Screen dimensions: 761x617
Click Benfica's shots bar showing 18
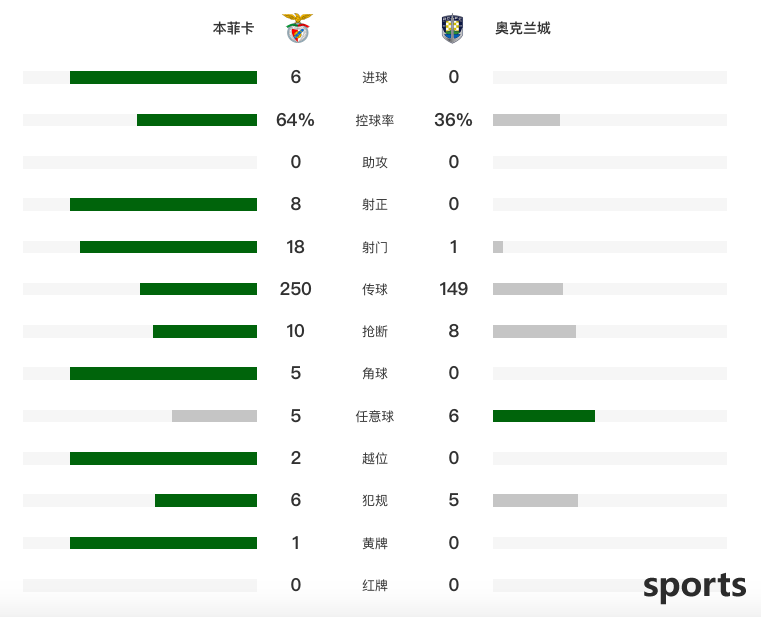168,247
